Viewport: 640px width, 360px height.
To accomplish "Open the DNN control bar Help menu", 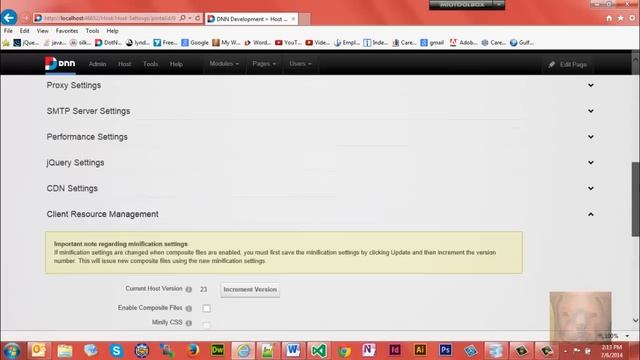I will tap(176, 64).
